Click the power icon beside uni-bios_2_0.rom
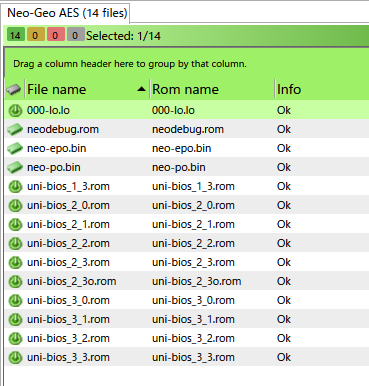The width and height of the screenshot is (369, 386). point(15,205)
